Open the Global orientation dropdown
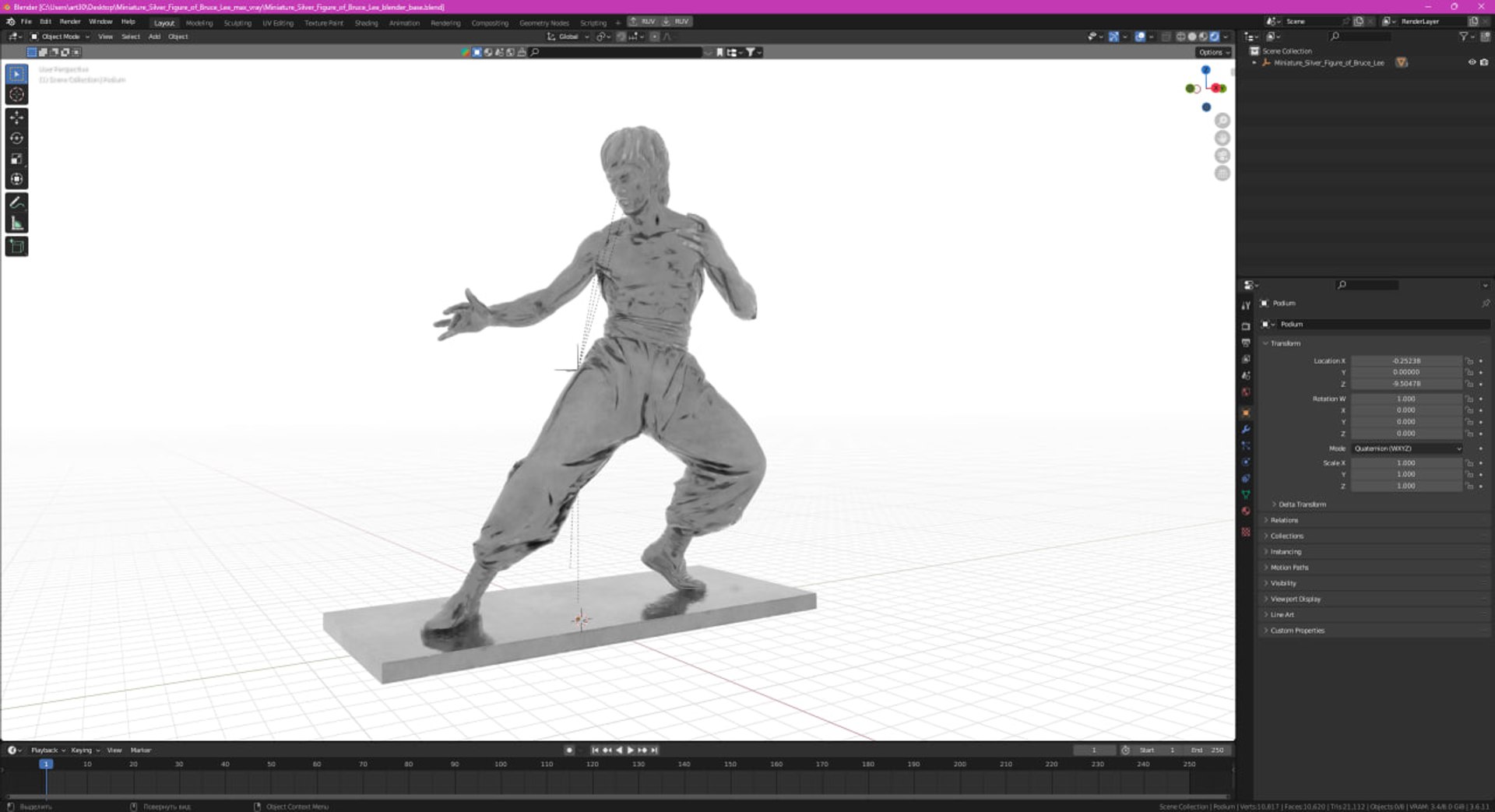This screenshot has width=1495, height=812. tap(568, 37)
